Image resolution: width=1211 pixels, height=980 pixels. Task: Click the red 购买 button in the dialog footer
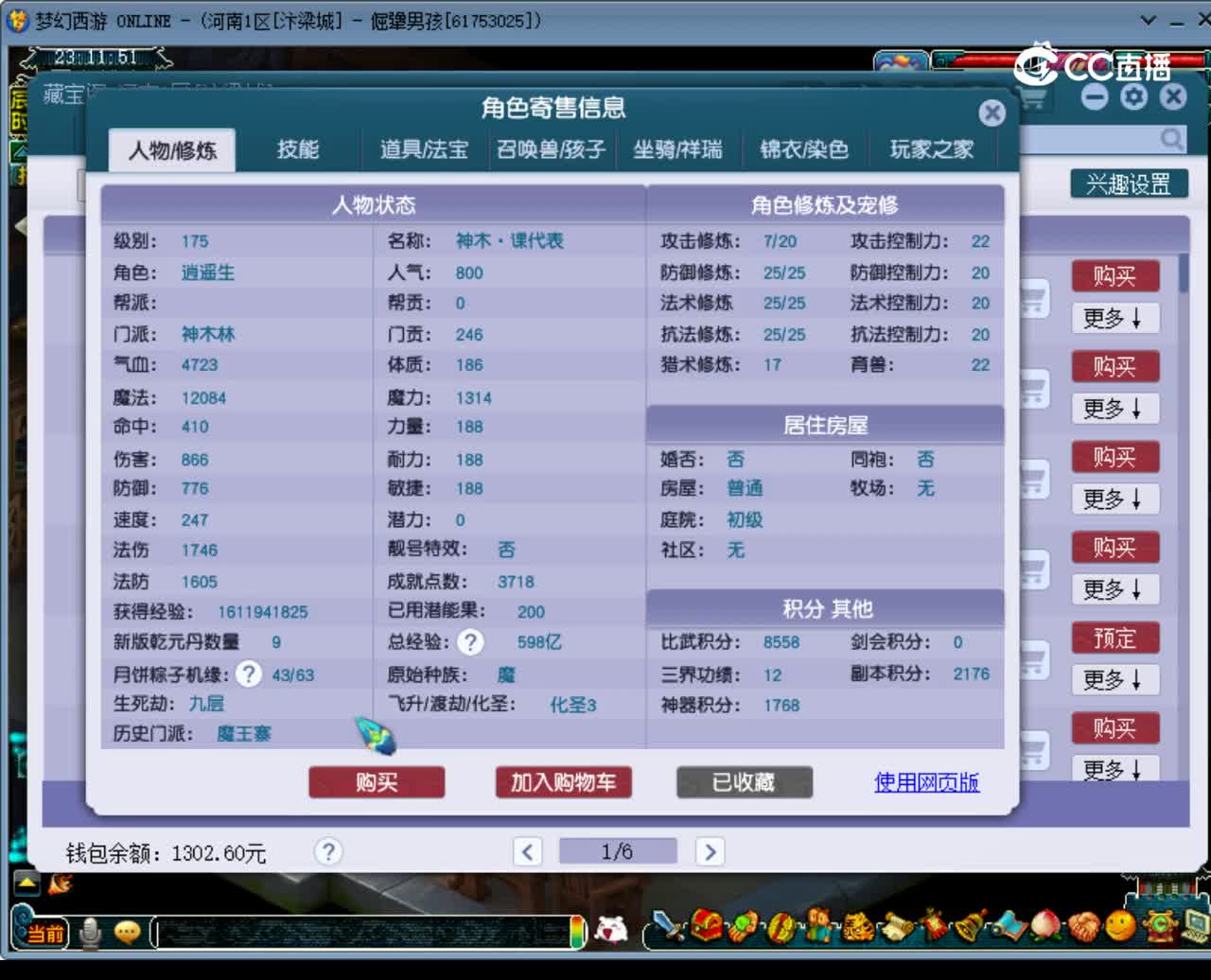(377, 782)
